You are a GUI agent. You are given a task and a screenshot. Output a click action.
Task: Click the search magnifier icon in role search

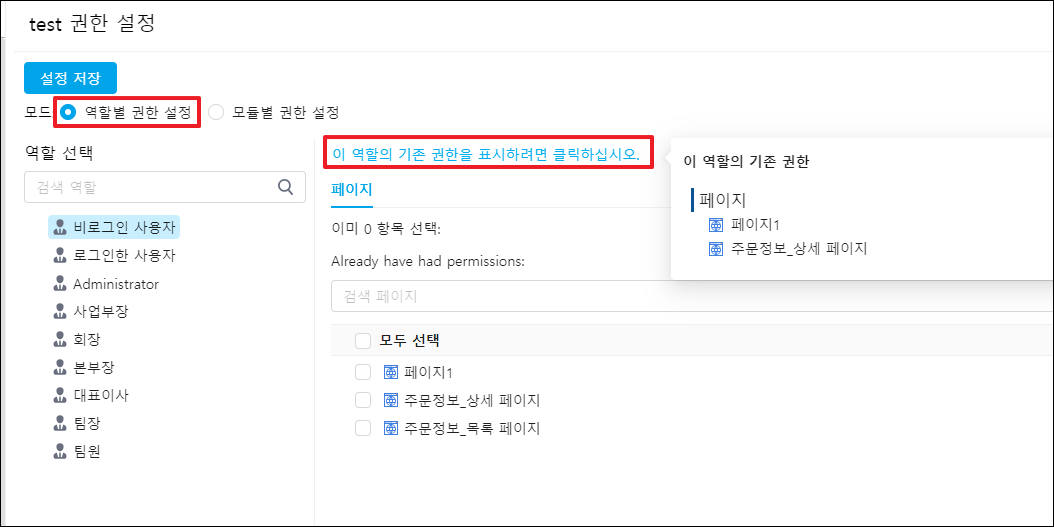click(285, 186)
